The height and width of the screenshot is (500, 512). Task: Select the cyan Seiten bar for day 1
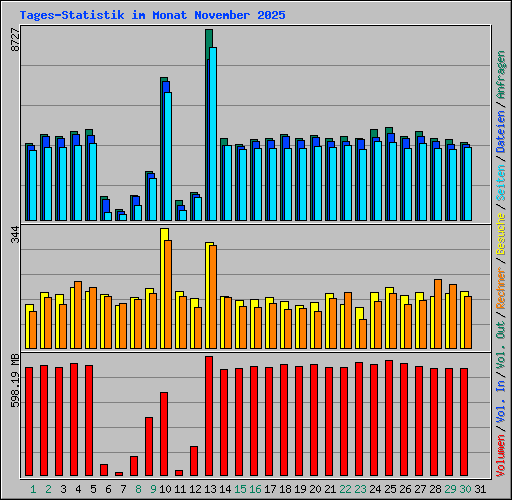click(x=33, y=185)
